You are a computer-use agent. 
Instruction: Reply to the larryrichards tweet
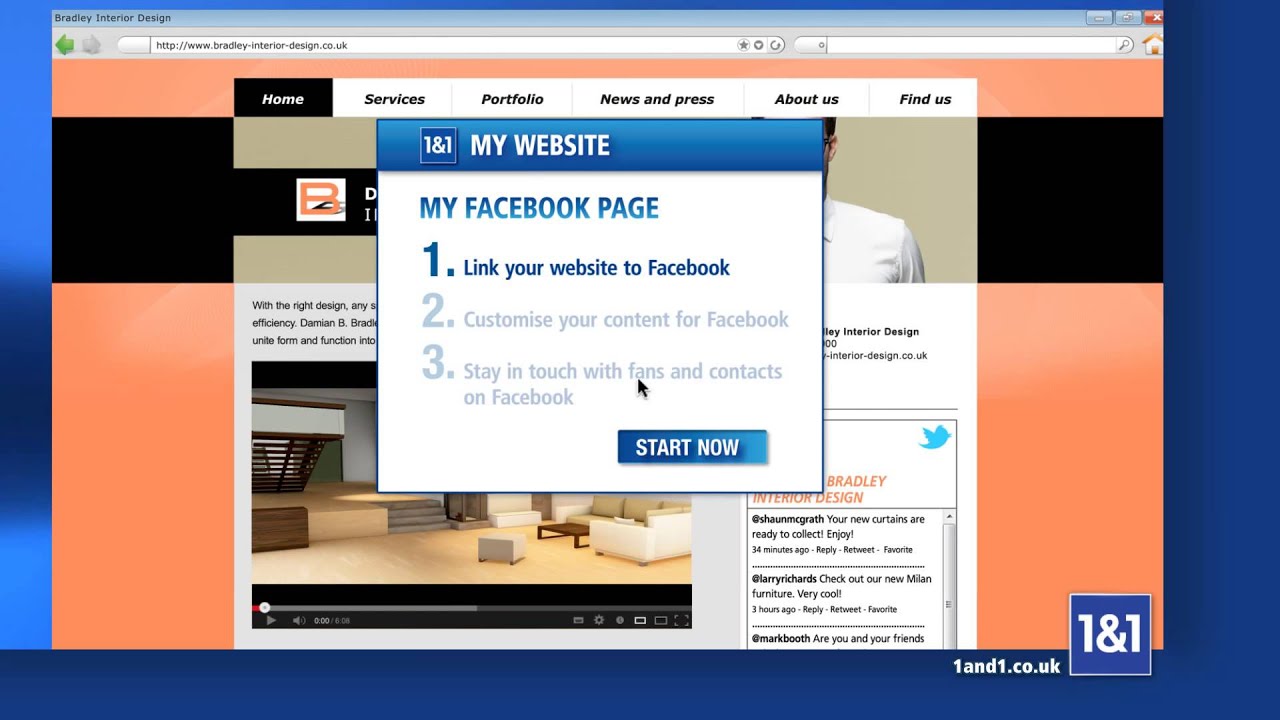(x=813, y=609)
